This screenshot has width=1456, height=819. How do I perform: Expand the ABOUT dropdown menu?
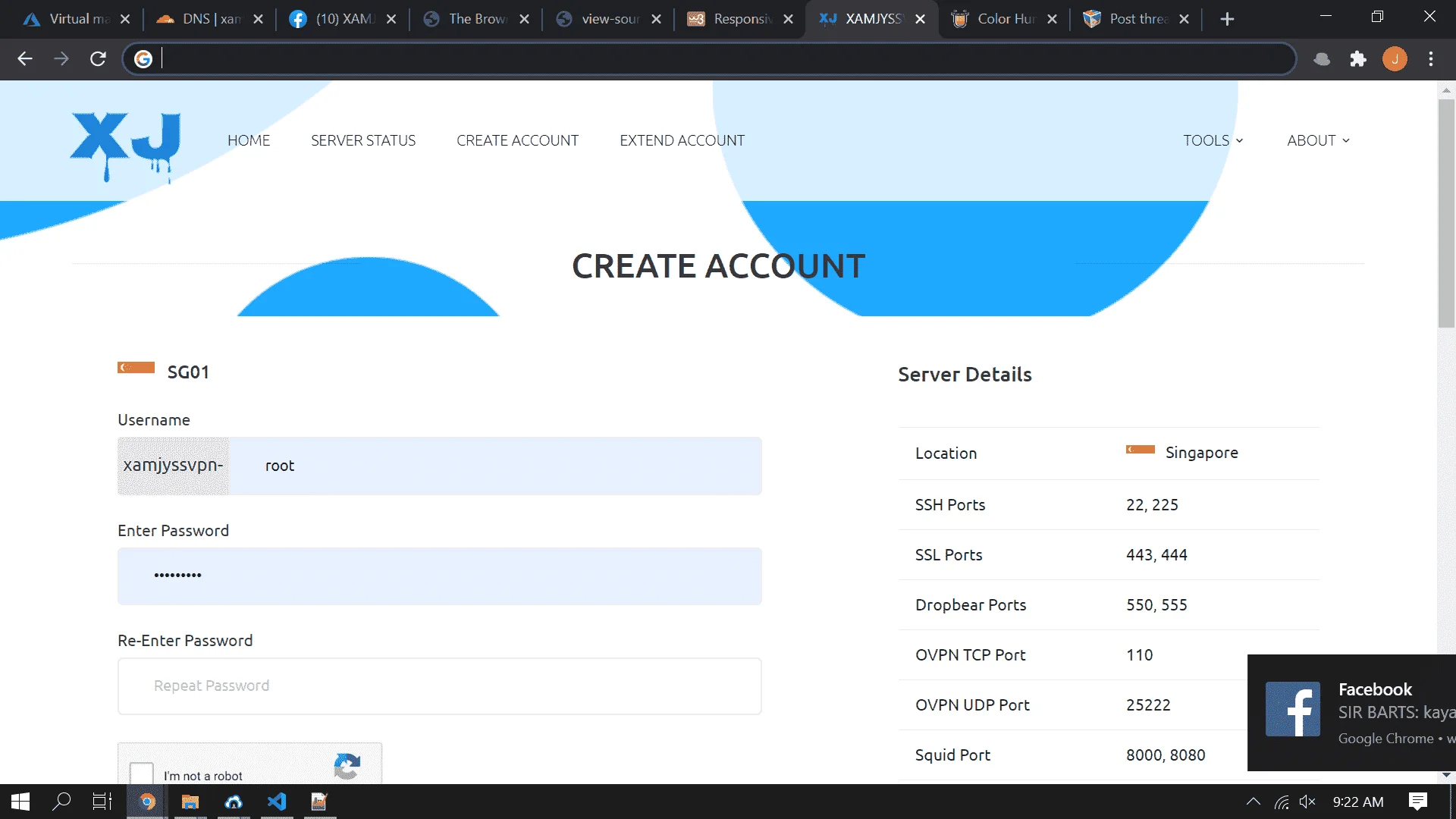(1318, 140)
